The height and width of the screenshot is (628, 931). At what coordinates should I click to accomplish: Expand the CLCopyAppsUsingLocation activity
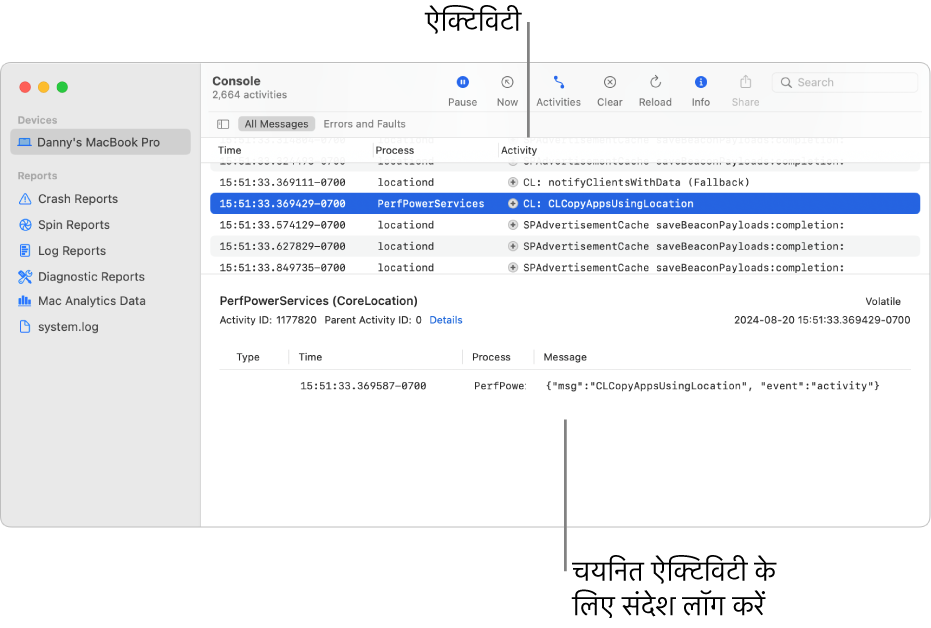coord(513,204)
